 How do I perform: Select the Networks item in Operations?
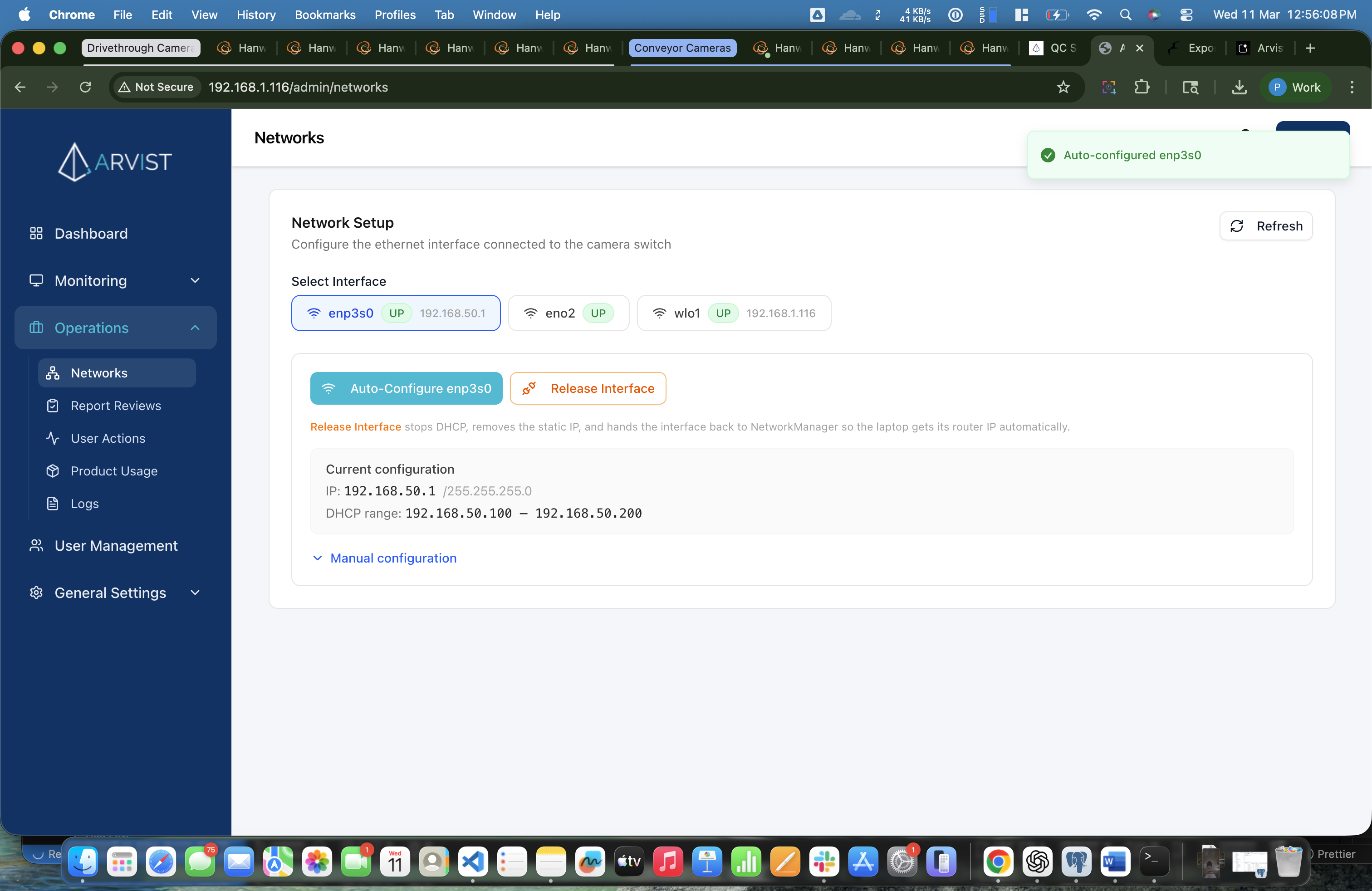[x=98, y=372]
